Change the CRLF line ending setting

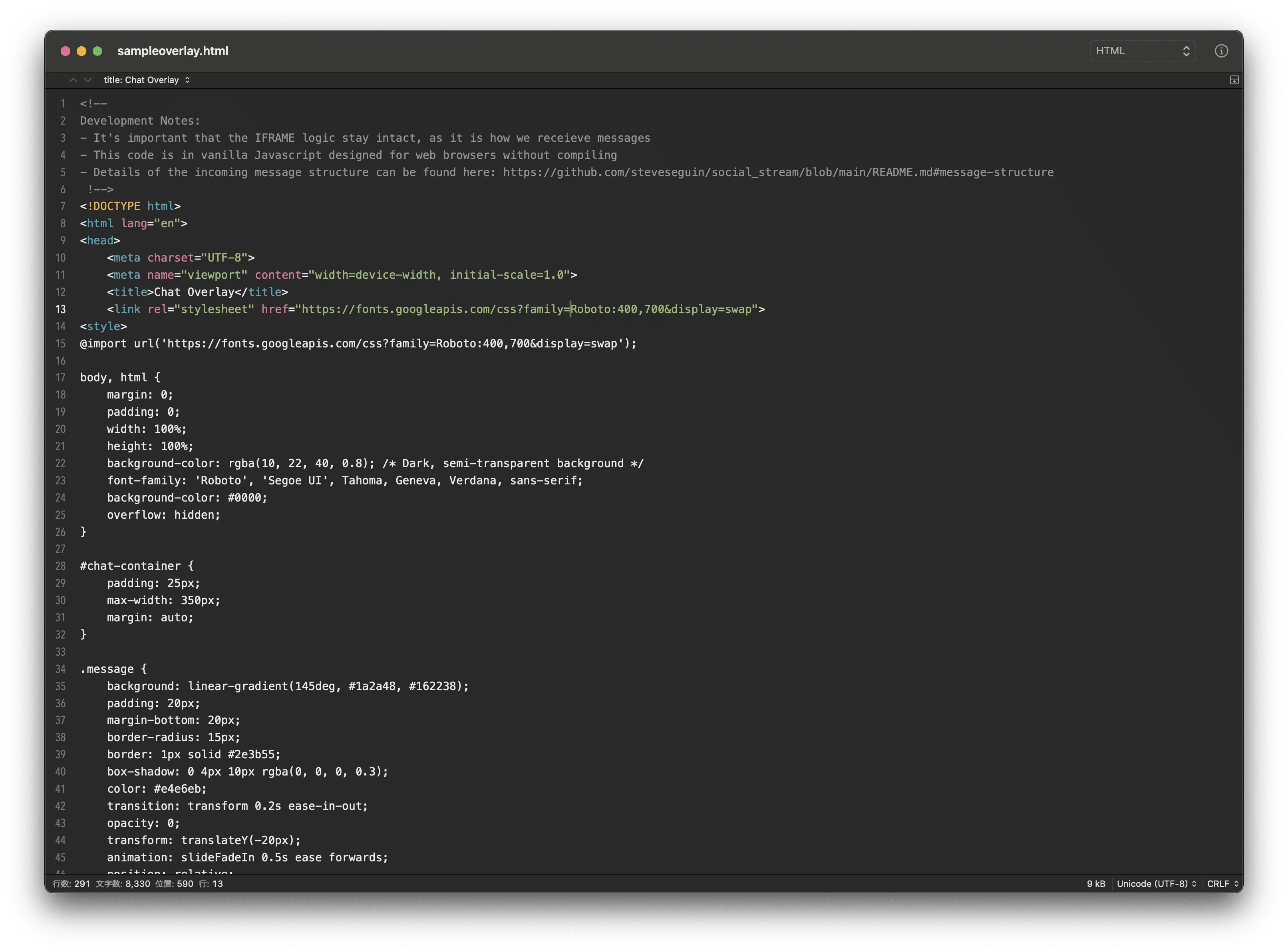[x=1222, y=883]
